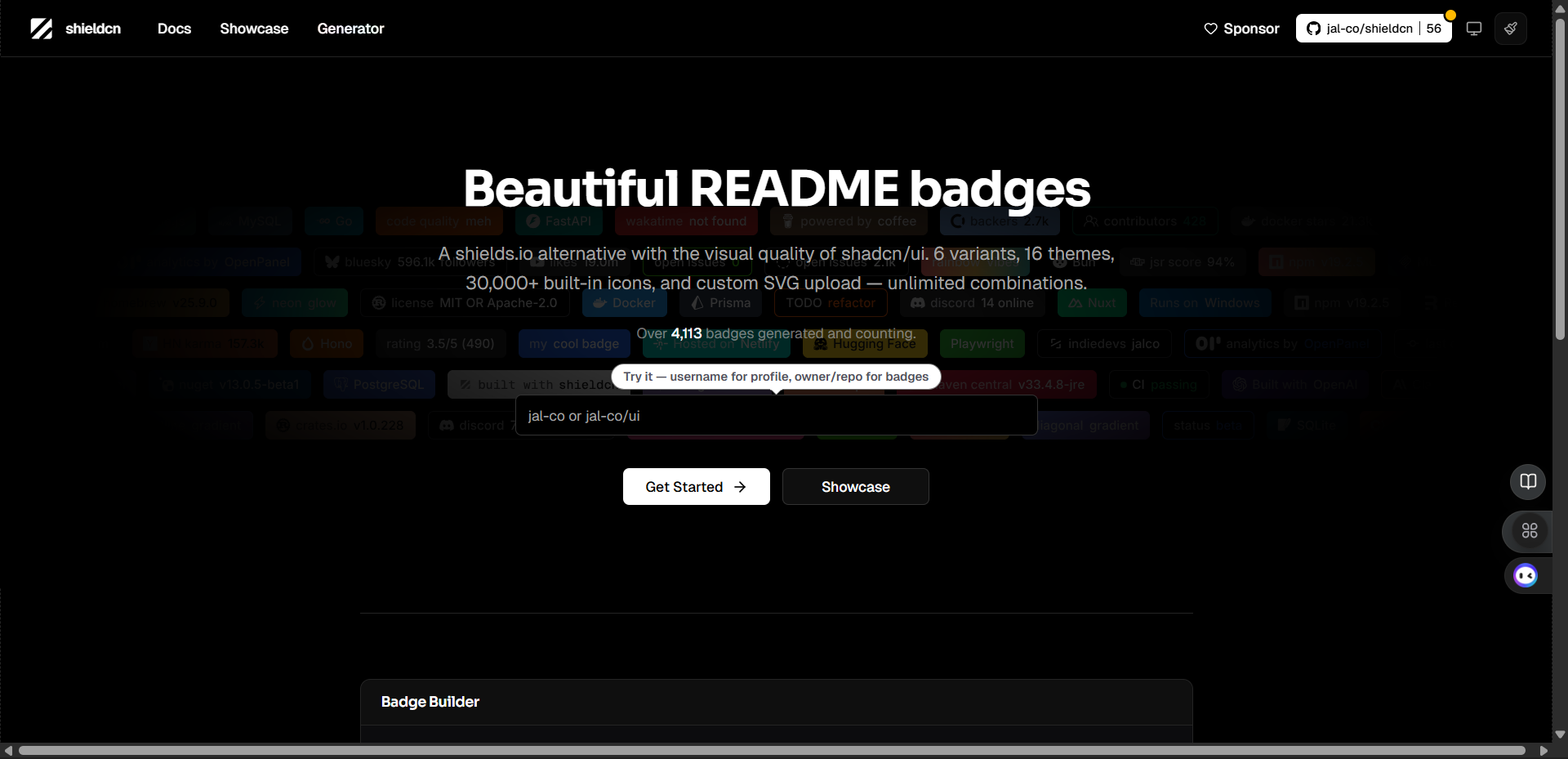
Task: Click the Get Started button
Action: (x=697, y=487)
